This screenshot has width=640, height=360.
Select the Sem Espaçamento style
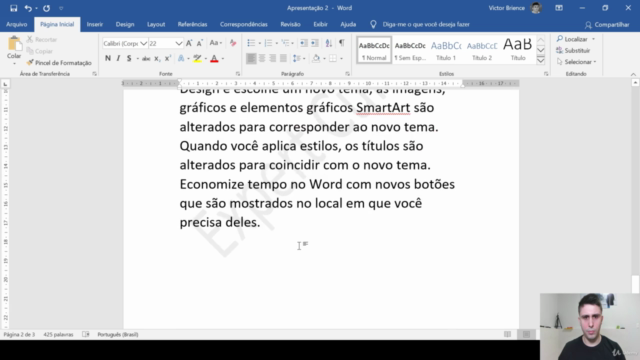pyautogui.click(x=410, y=50)
